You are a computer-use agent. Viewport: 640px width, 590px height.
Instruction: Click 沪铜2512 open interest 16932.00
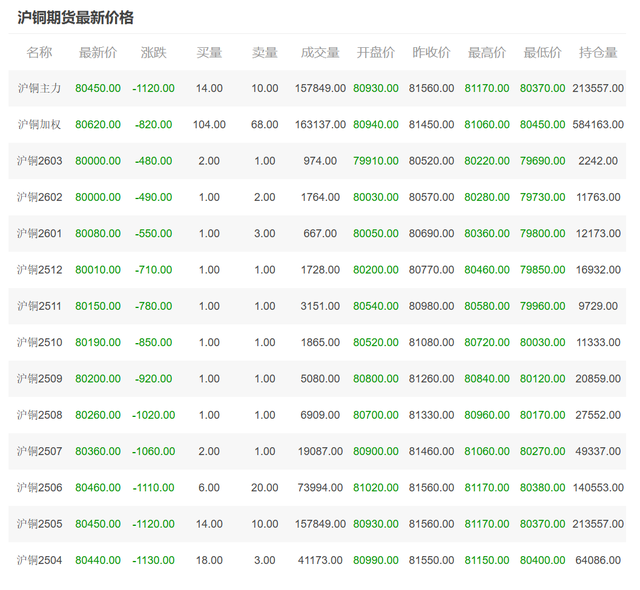(598, 270)
